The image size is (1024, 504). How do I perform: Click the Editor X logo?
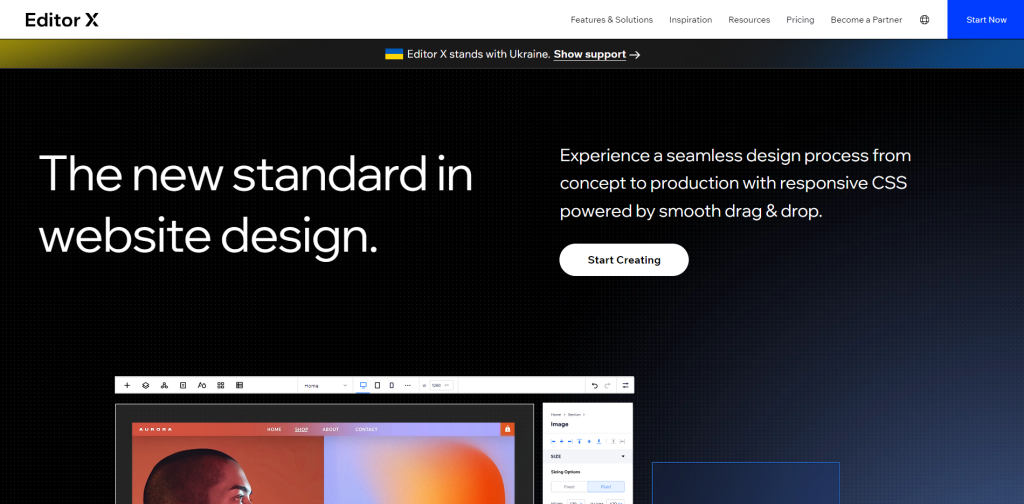pyautogui.click(x=62, y=20)
